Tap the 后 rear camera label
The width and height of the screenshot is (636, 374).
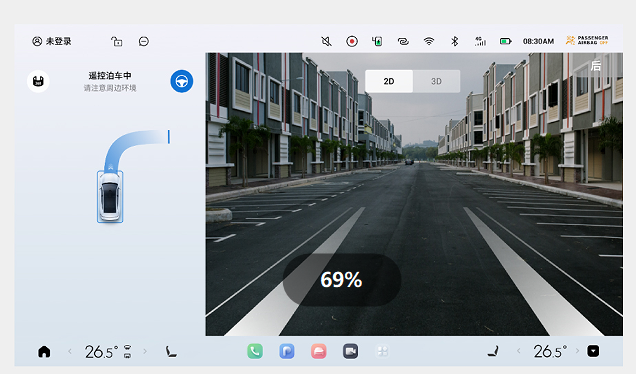pyautogui.click(x=595, y=66)
